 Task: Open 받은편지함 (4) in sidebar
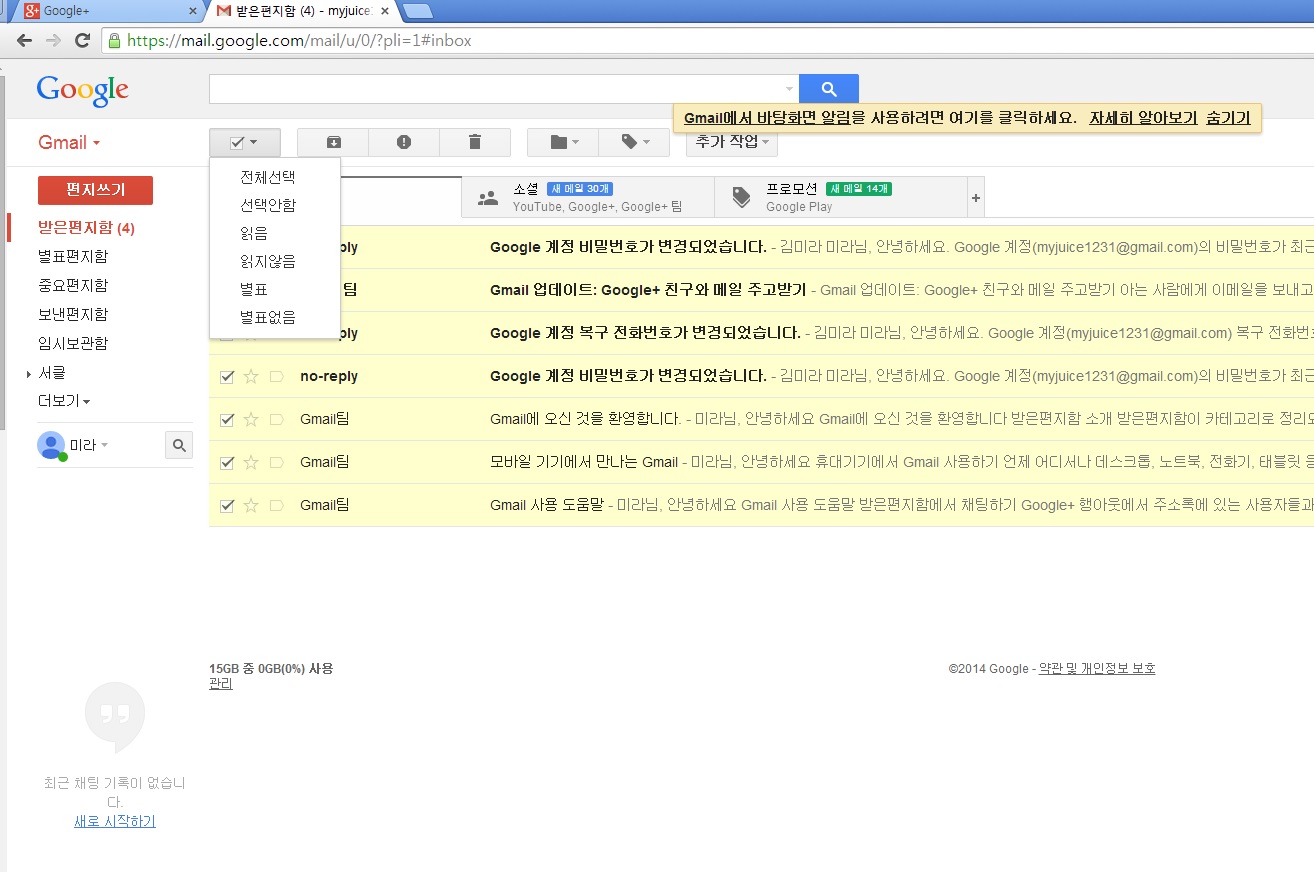click(x=86, y=228)
